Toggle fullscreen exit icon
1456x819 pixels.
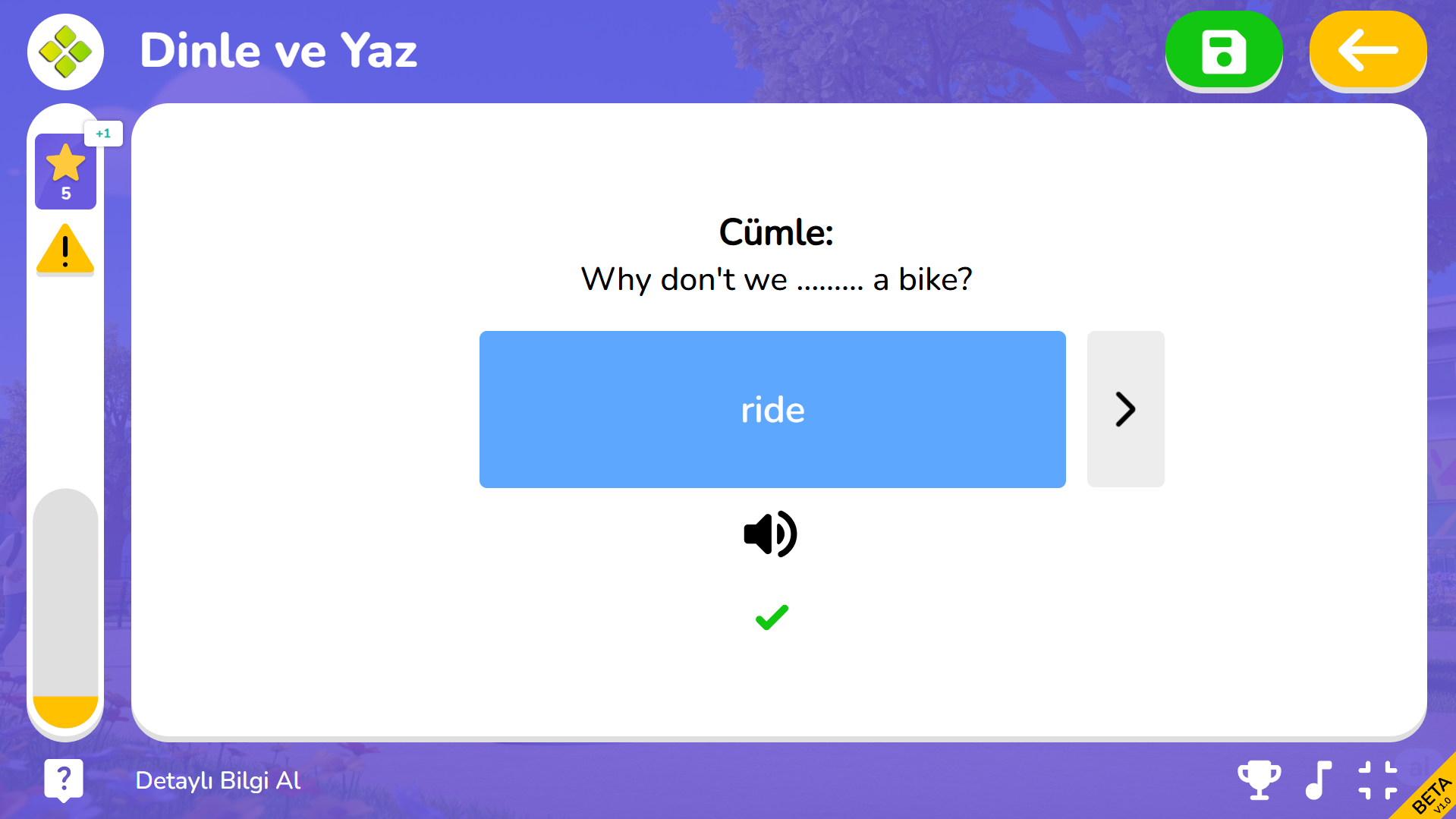pyautogui.click(x=1377, y=780)
